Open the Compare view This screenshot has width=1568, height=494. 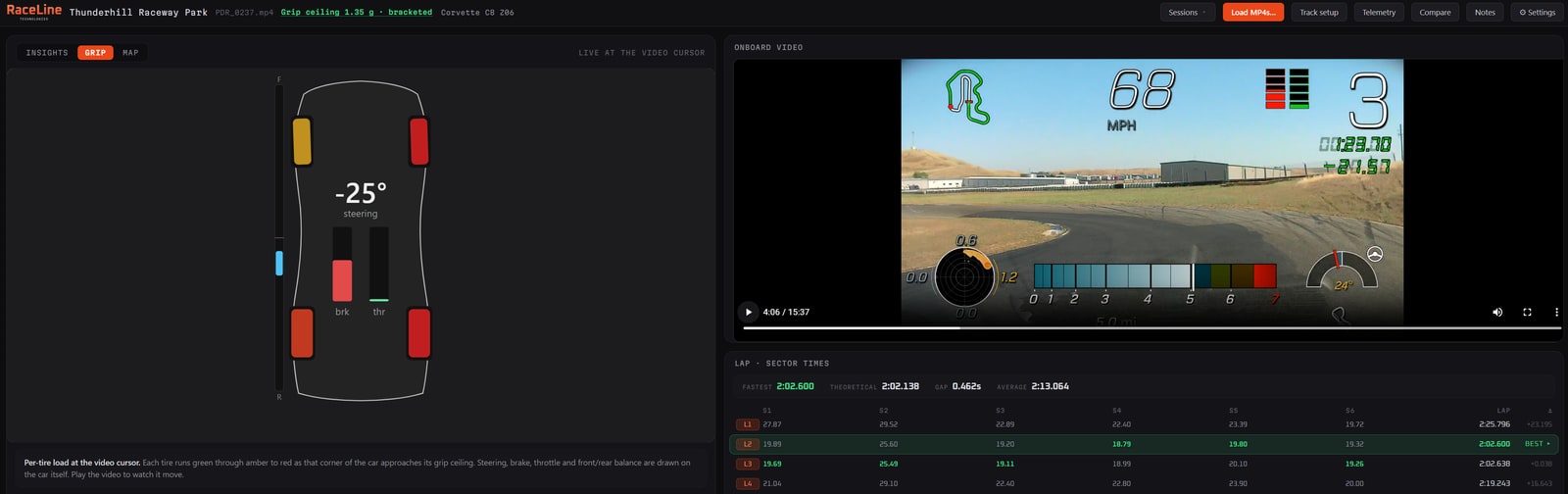tap(1435, 13)
